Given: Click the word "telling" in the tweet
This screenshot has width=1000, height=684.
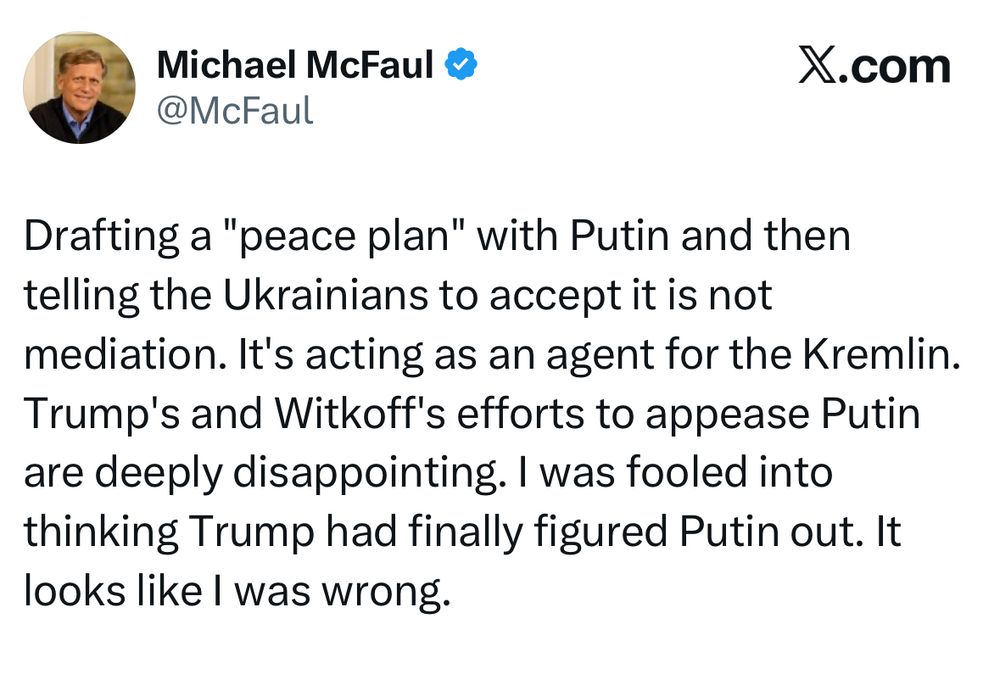Looking at the screenshot, I should (x=78, y=296).
